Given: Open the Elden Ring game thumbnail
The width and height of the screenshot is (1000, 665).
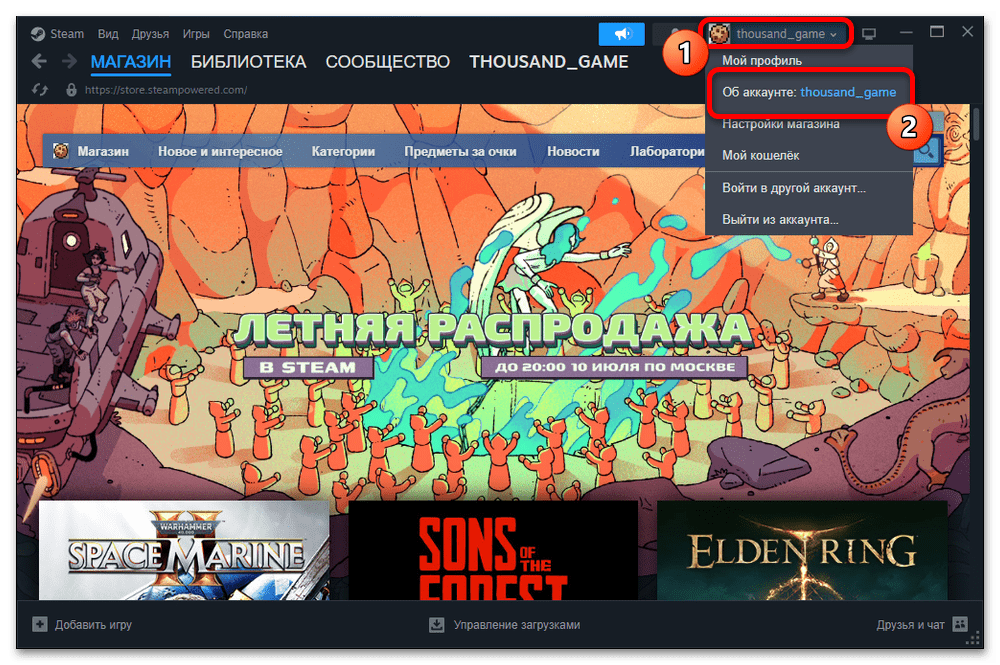Looking at the screenshot, I should pyautogui.click(x=802, y=550).
